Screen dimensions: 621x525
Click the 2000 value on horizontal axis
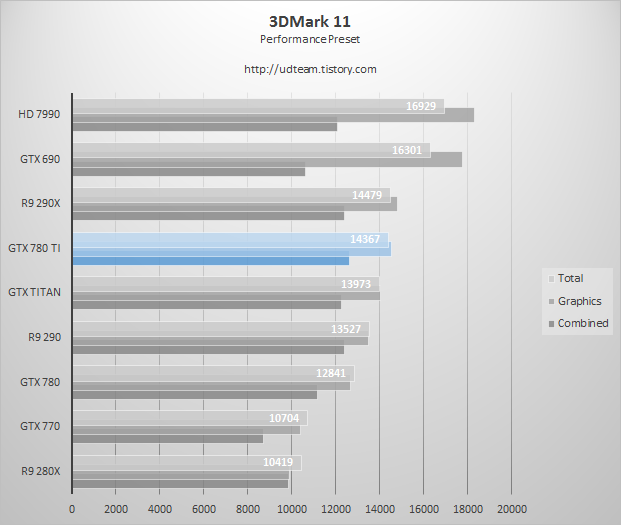coord(116,509)
